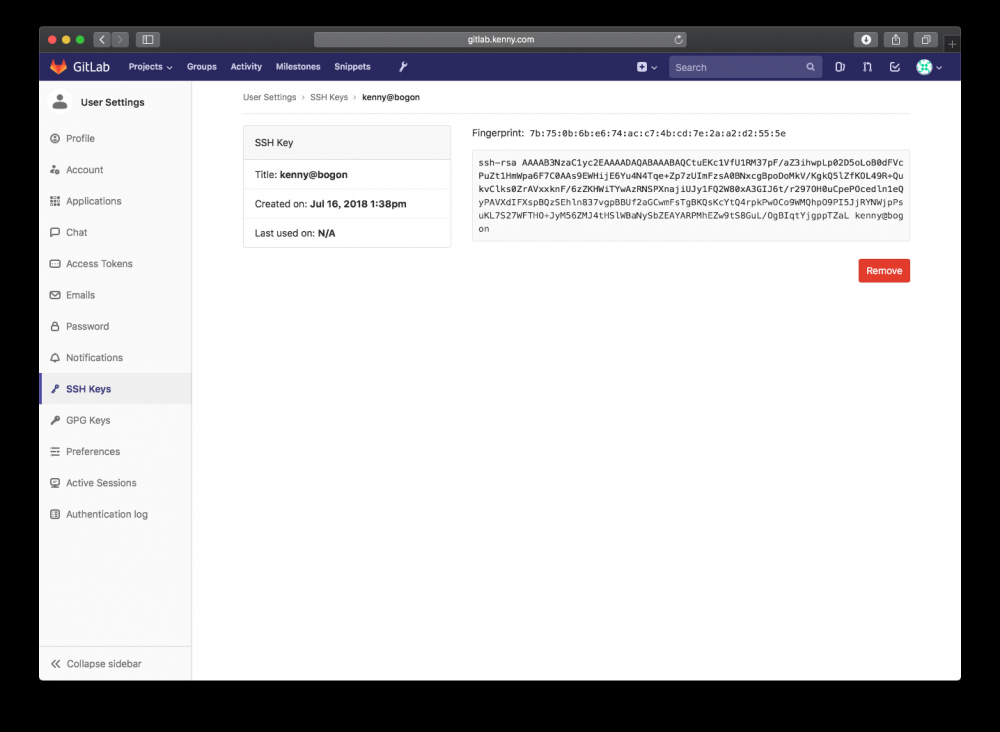Click the Safari back button
Image resolution: width=1000 pixels, height=732 pixels.
click(x=102, y=40)
